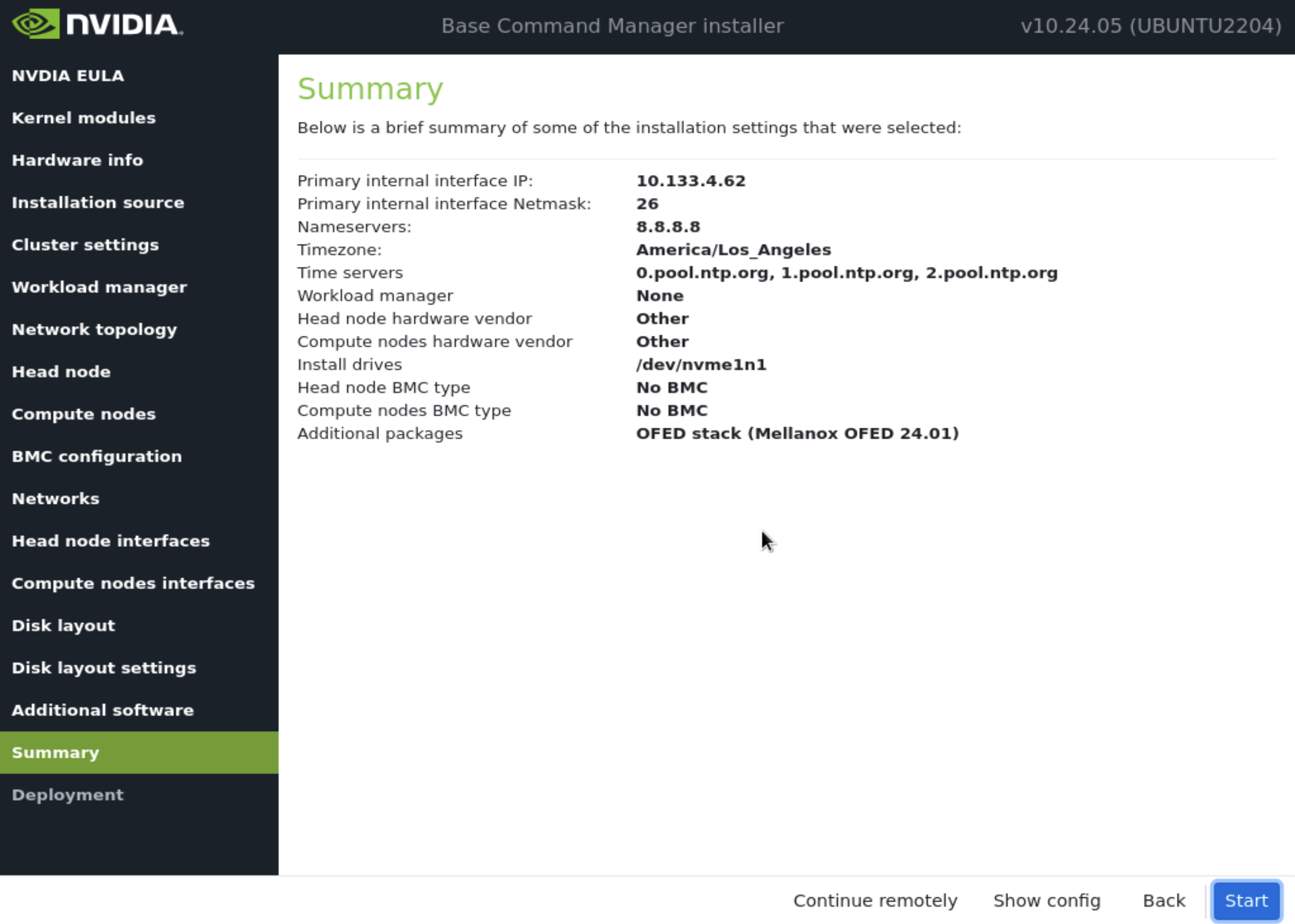Navigate to Cluster settings section
1295x924 pixels.
coord(85,244)
